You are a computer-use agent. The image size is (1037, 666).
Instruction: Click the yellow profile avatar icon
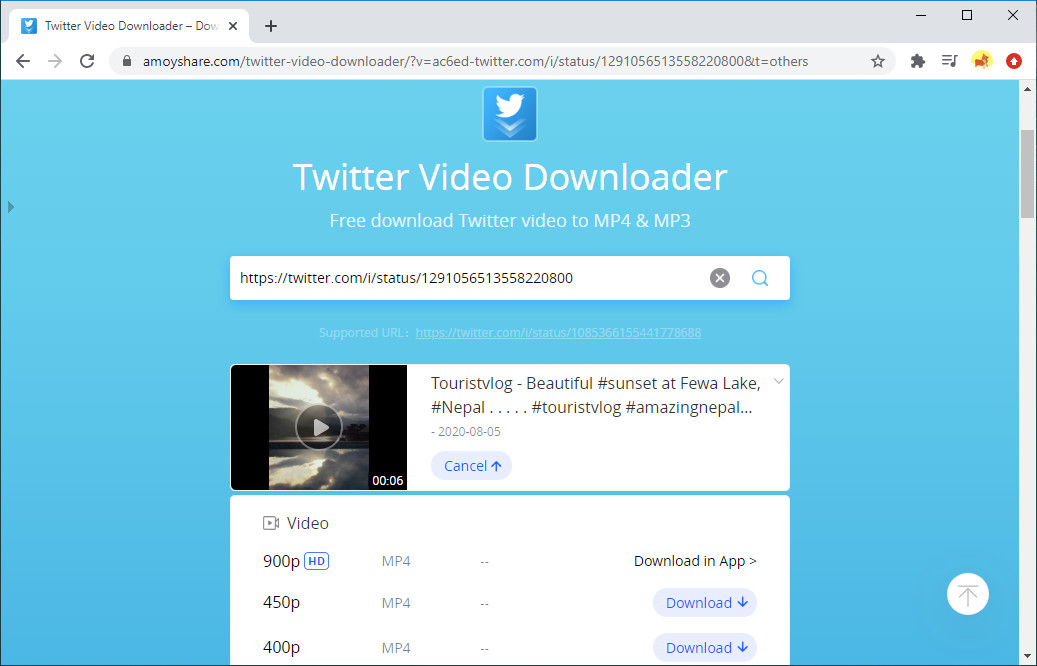coord(982,62)
